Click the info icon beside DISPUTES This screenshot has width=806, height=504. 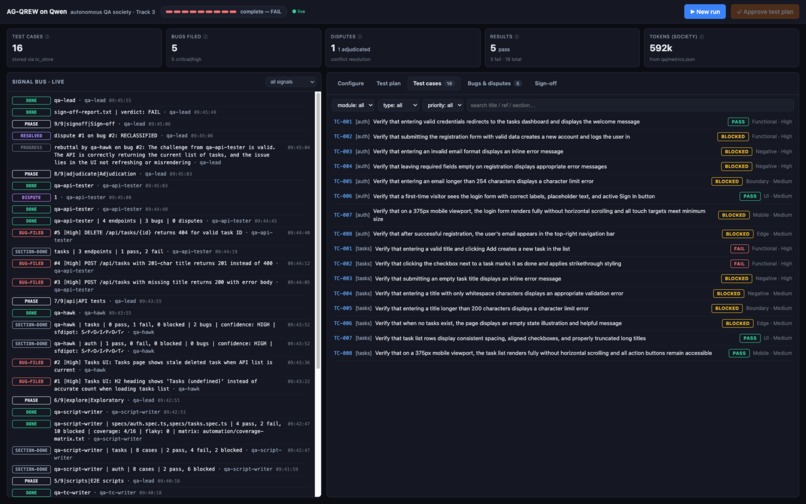pos(360,37)
